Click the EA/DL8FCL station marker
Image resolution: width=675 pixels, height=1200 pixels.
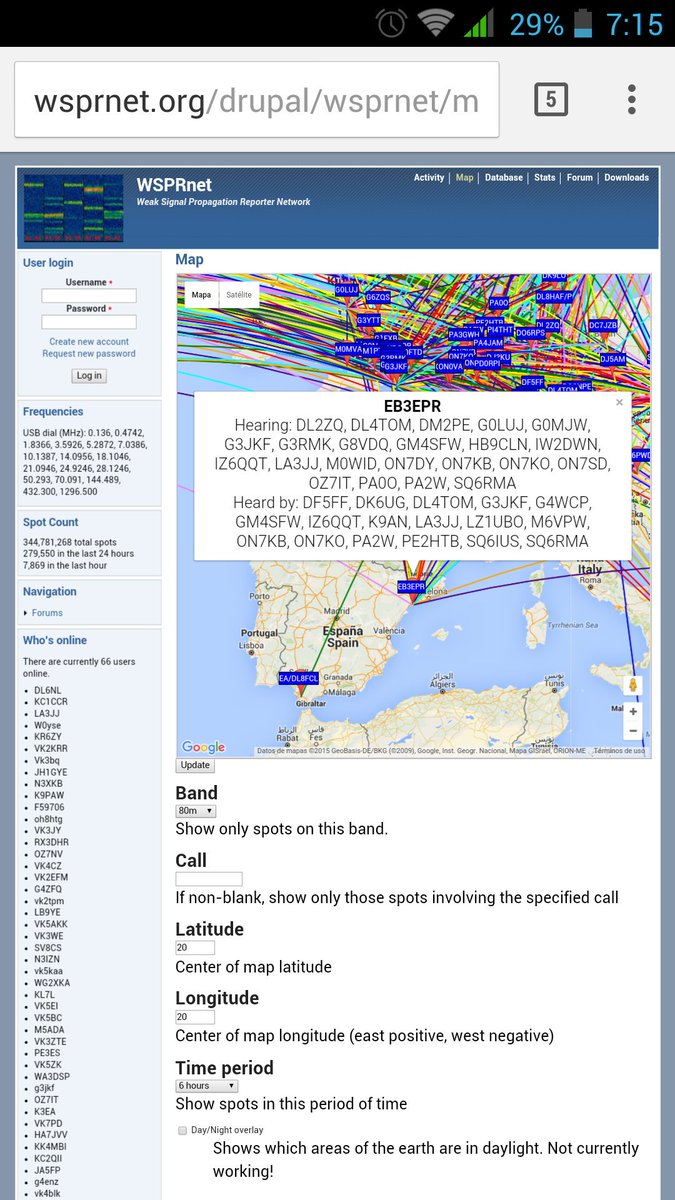(298, 678)
